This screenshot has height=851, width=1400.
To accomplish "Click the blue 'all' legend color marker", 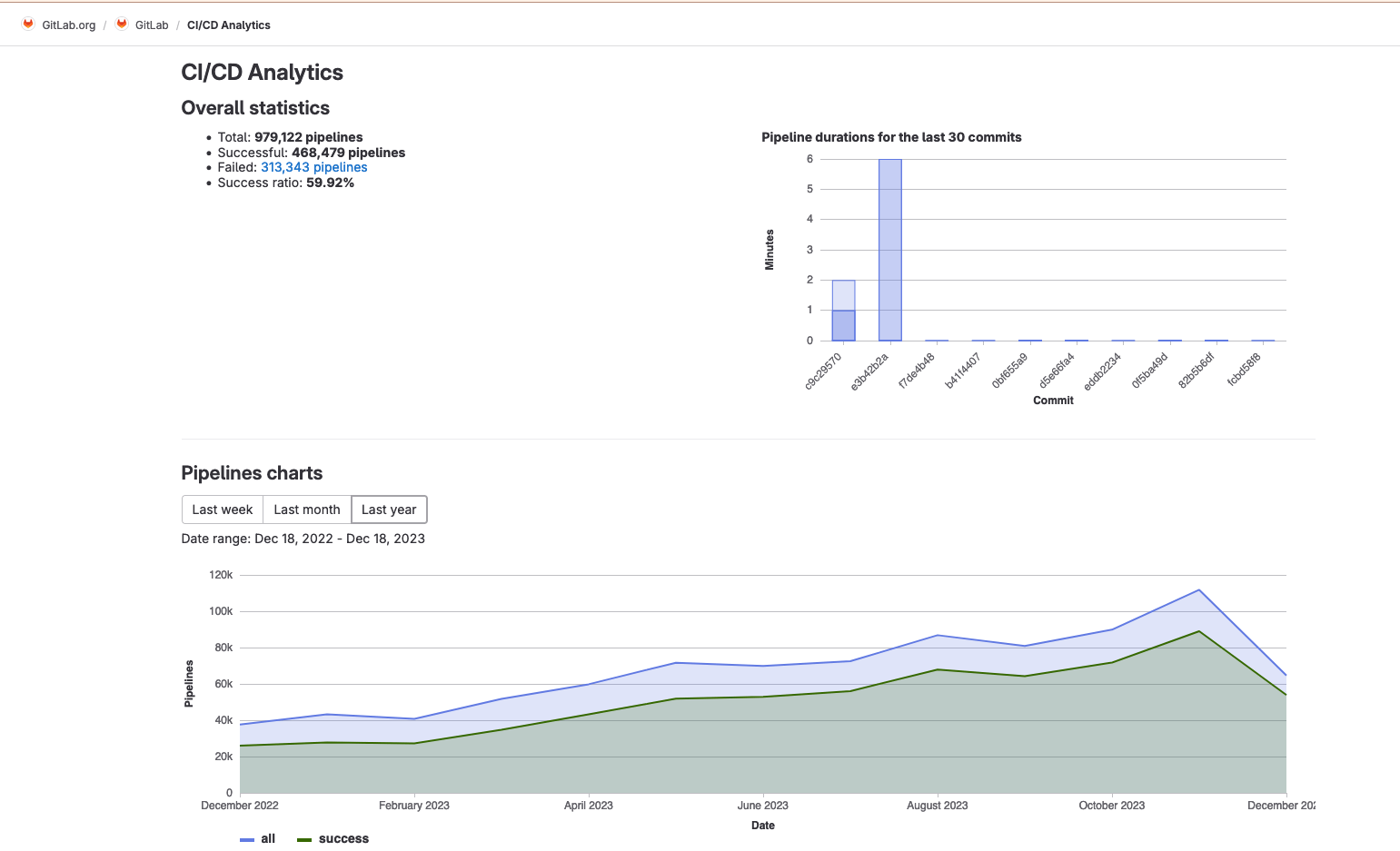I will 247,840.
